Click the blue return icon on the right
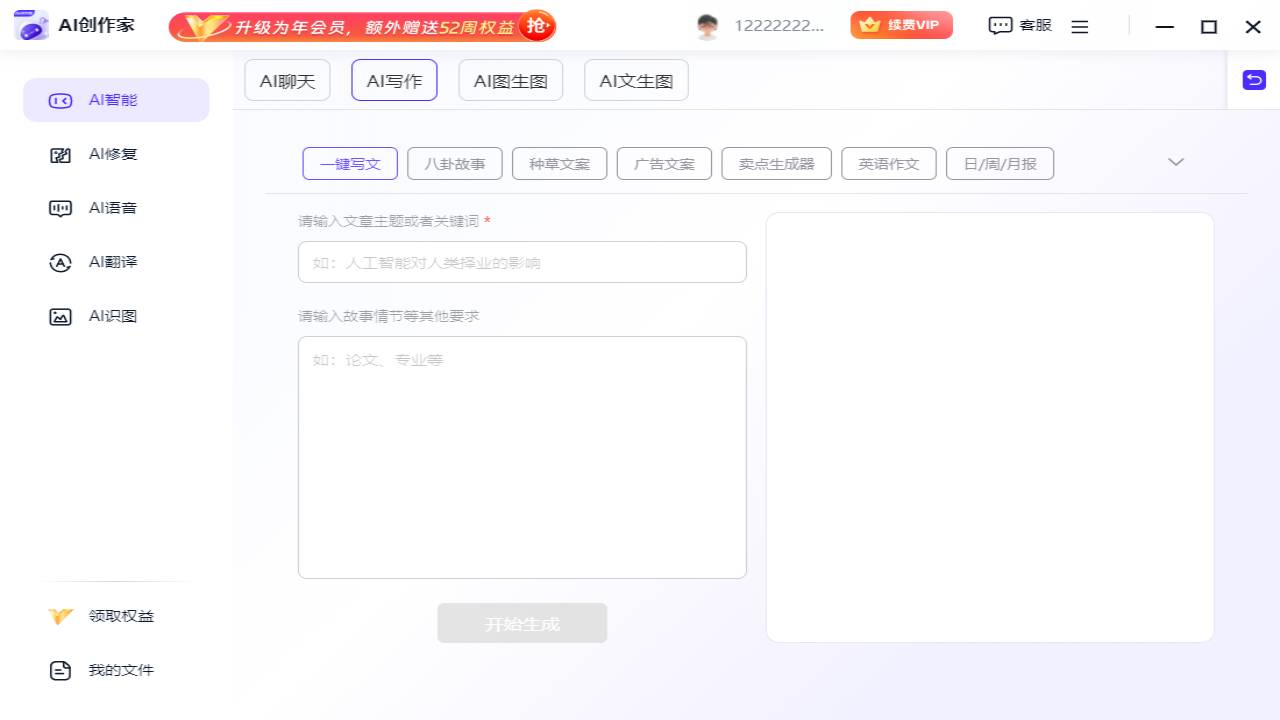 click(x=1254, y=79)
